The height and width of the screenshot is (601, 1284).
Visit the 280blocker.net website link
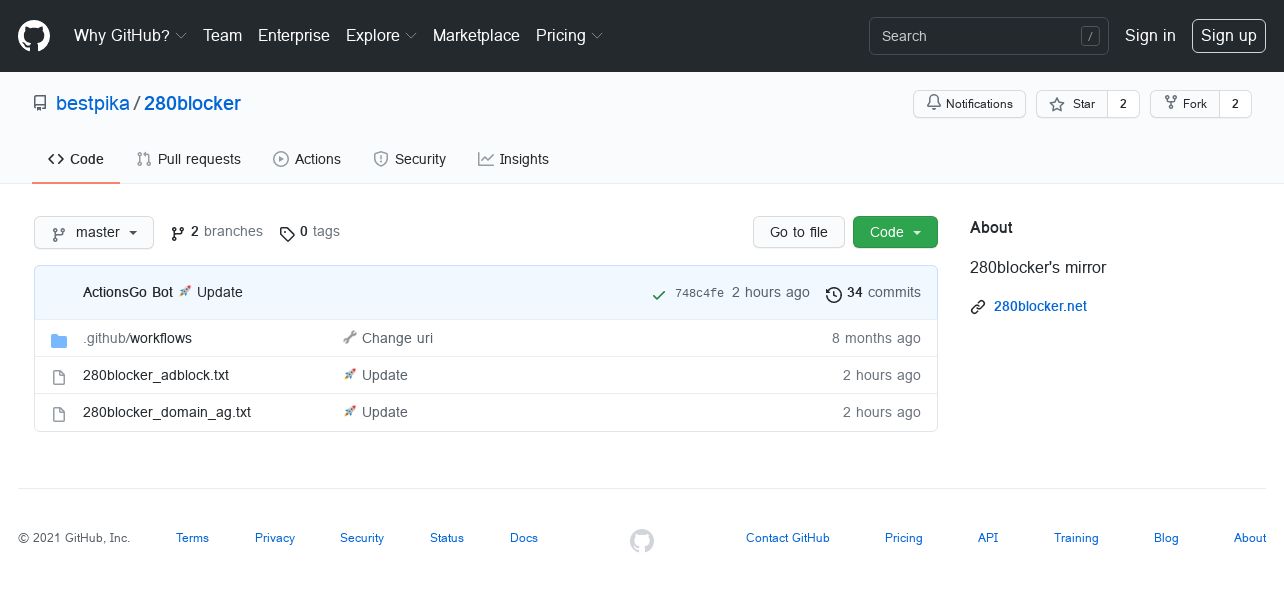pos(1040,307)
